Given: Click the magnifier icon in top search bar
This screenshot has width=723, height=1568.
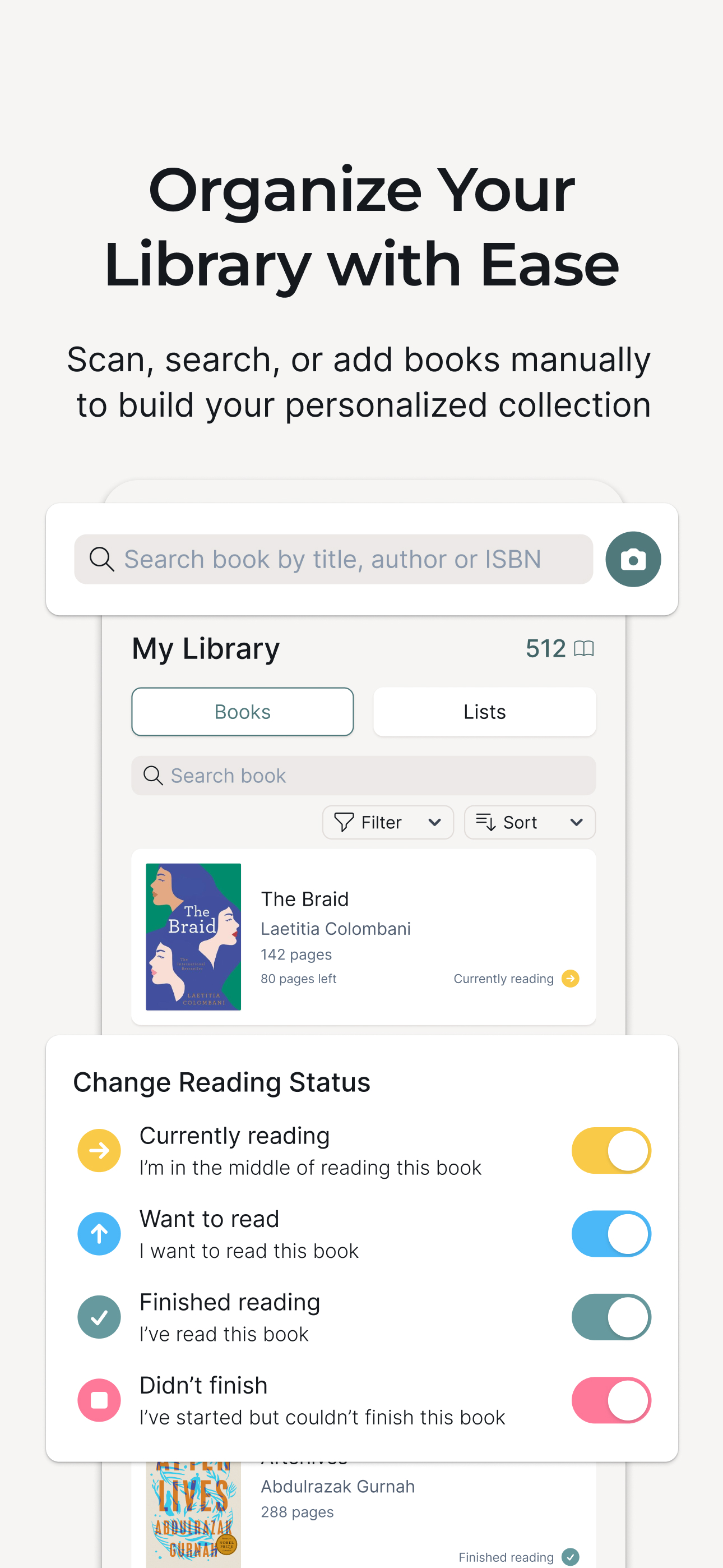Looking at the screenshot, I should 101,559.
